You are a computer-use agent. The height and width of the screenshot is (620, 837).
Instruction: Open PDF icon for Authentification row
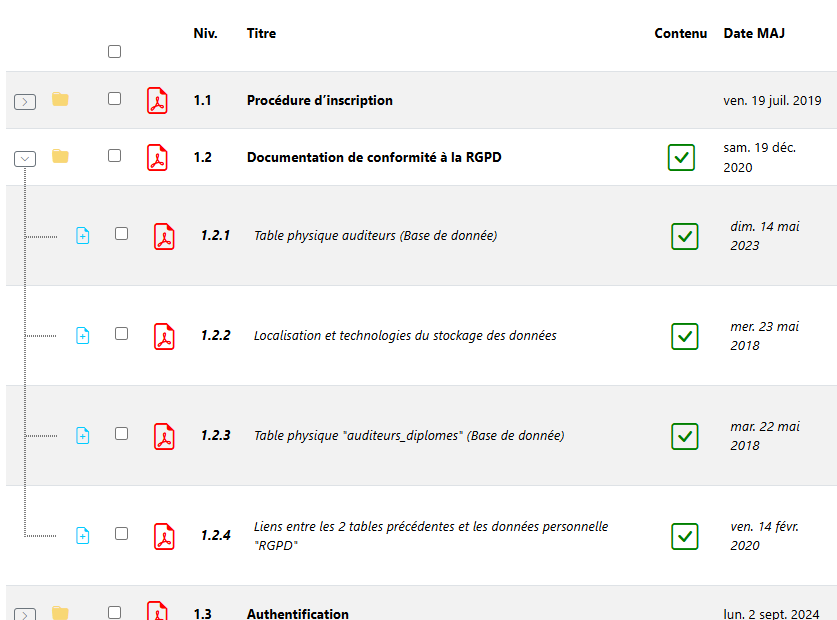point(158,611)
